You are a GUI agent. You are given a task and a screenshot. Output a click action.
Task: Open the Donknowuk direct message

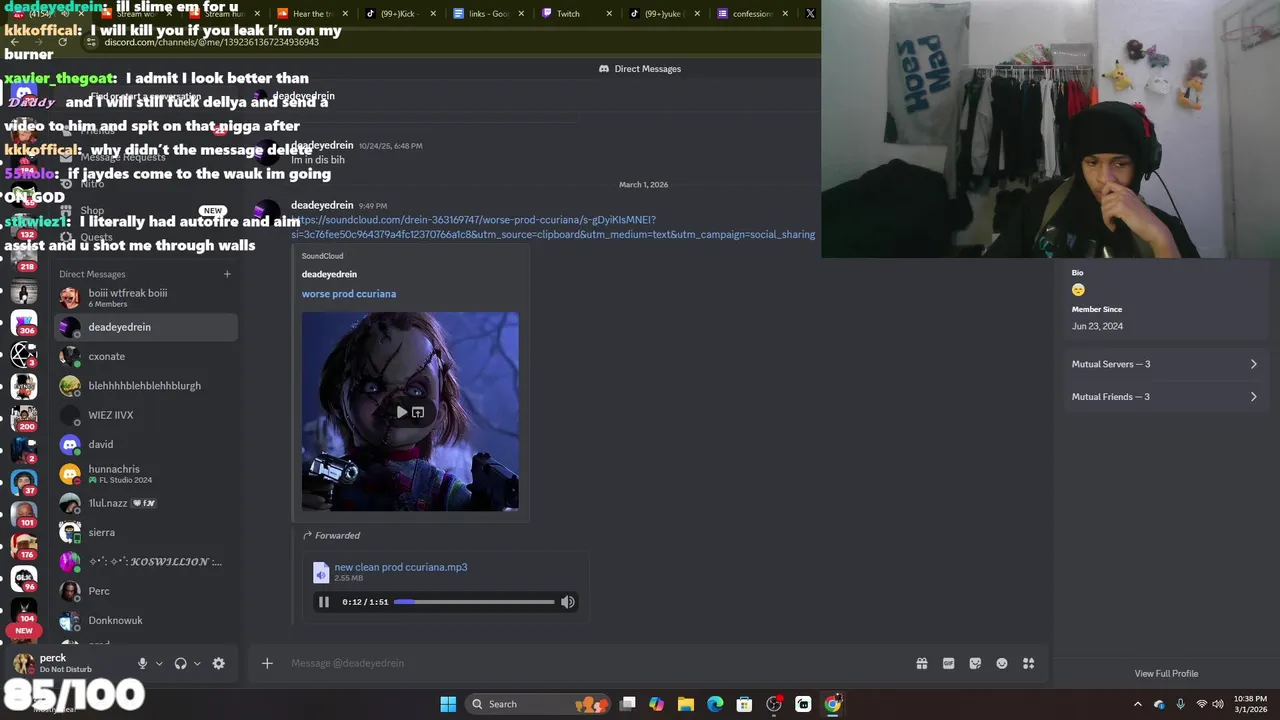[x=146, y=620]
